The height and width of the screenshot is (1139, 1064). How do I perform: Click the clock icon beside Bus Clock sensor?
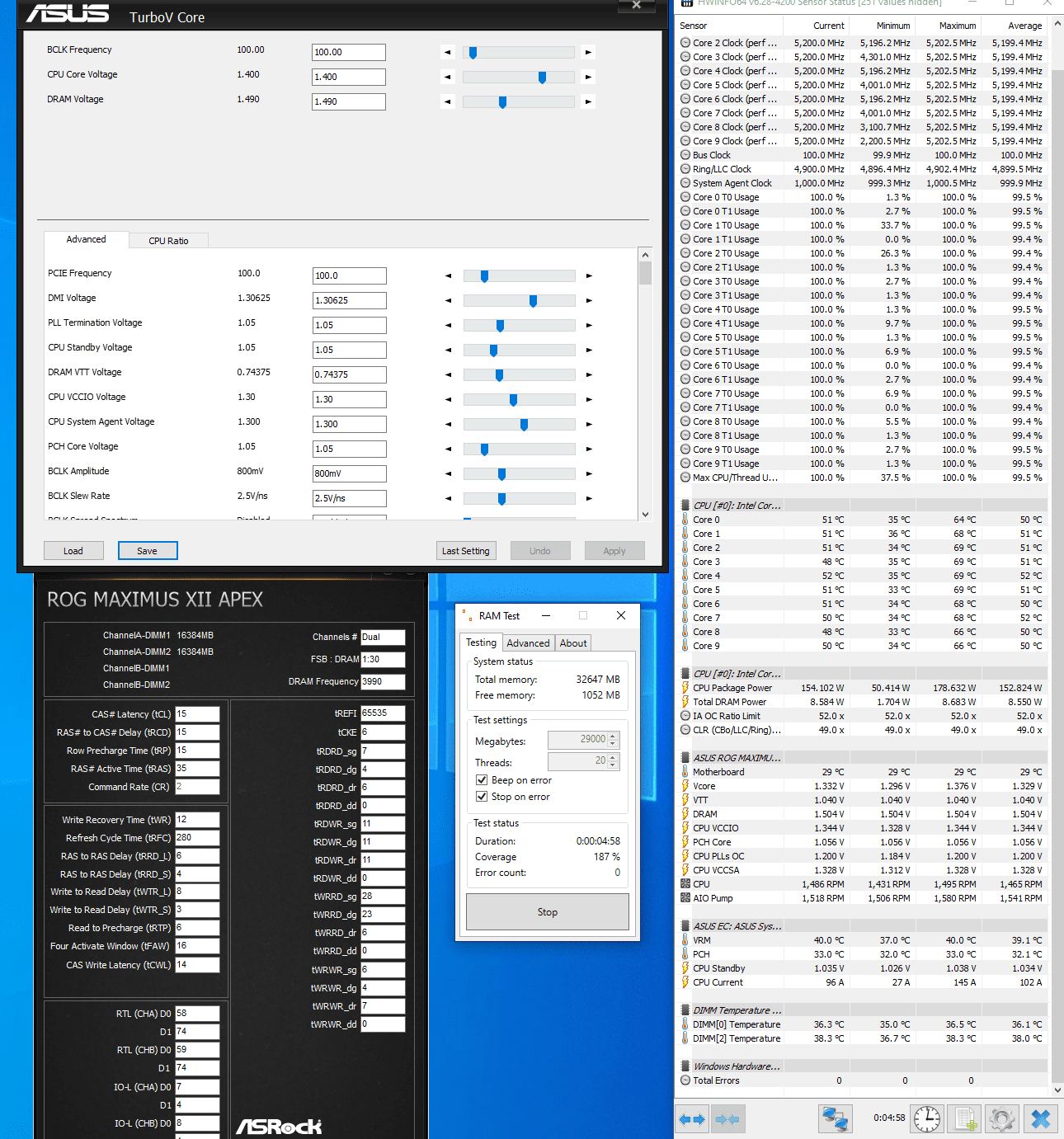coord(685,155)
